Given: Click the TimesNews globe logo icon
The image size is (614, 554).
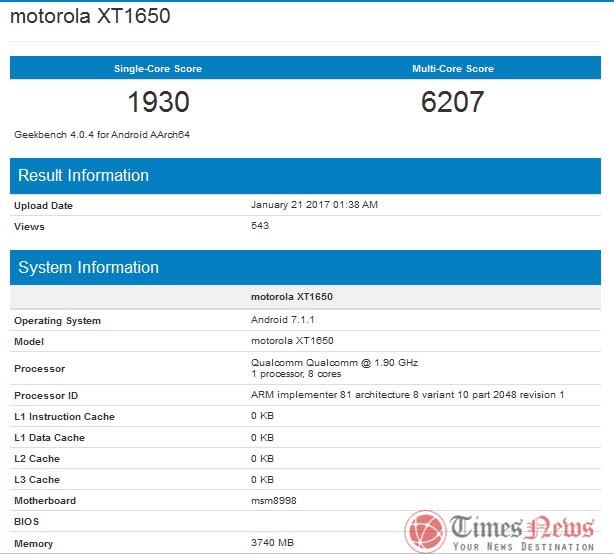Looking at the screenshot, I should click(x=425, y=529).
